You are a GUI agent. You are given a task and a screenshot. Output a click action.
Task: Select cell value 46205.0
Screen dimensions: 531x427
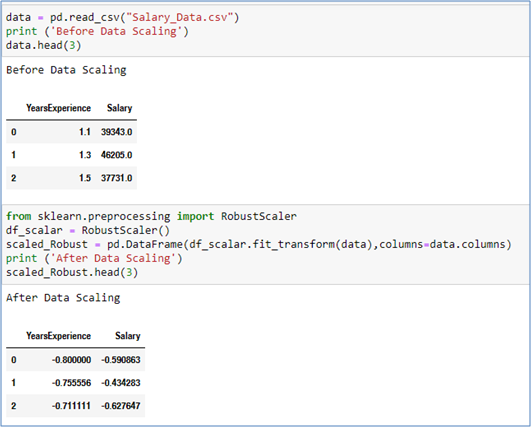click(116, 155)
